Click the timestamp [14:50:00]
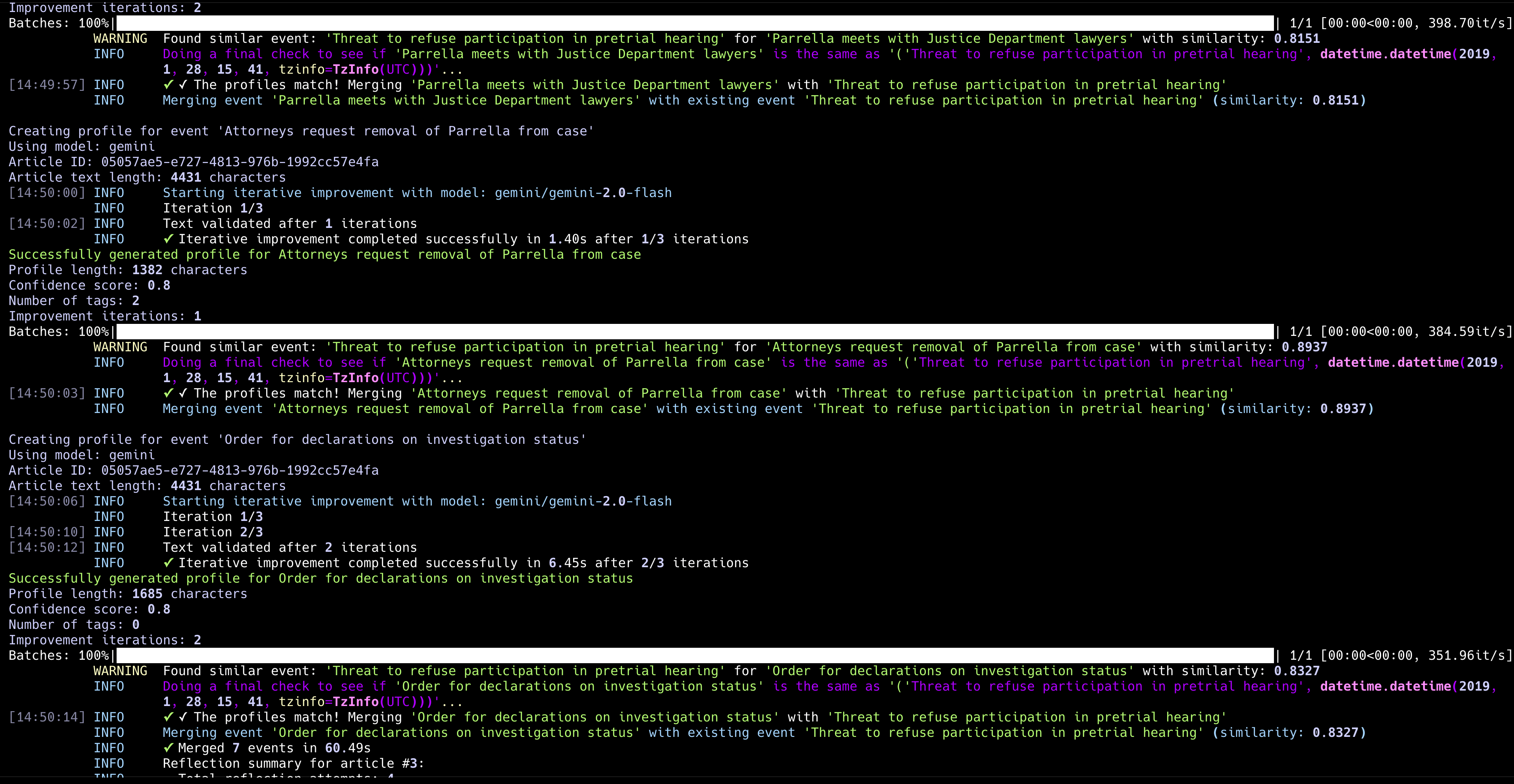 tap(47, 193)
